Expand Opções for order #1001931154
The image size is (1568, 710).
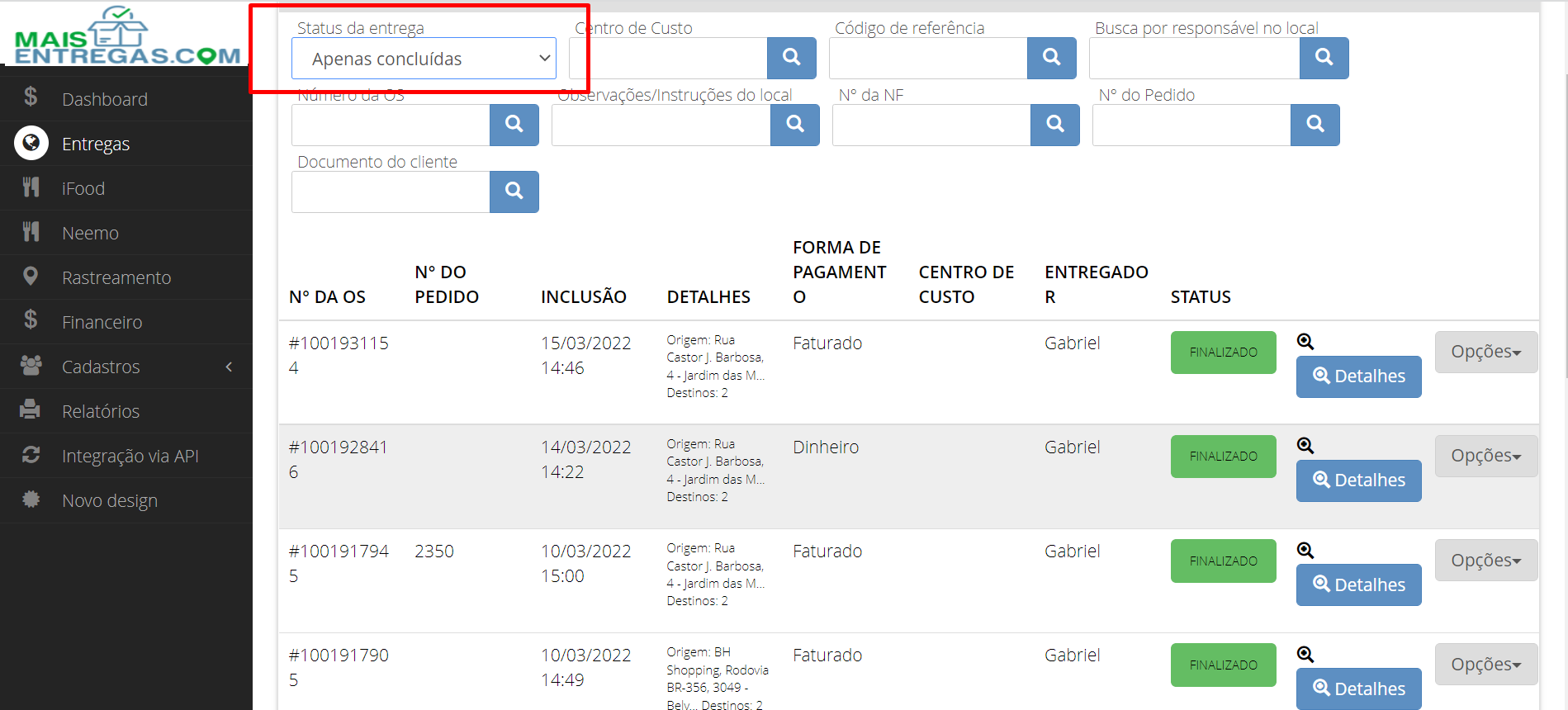coord(1486,352)
